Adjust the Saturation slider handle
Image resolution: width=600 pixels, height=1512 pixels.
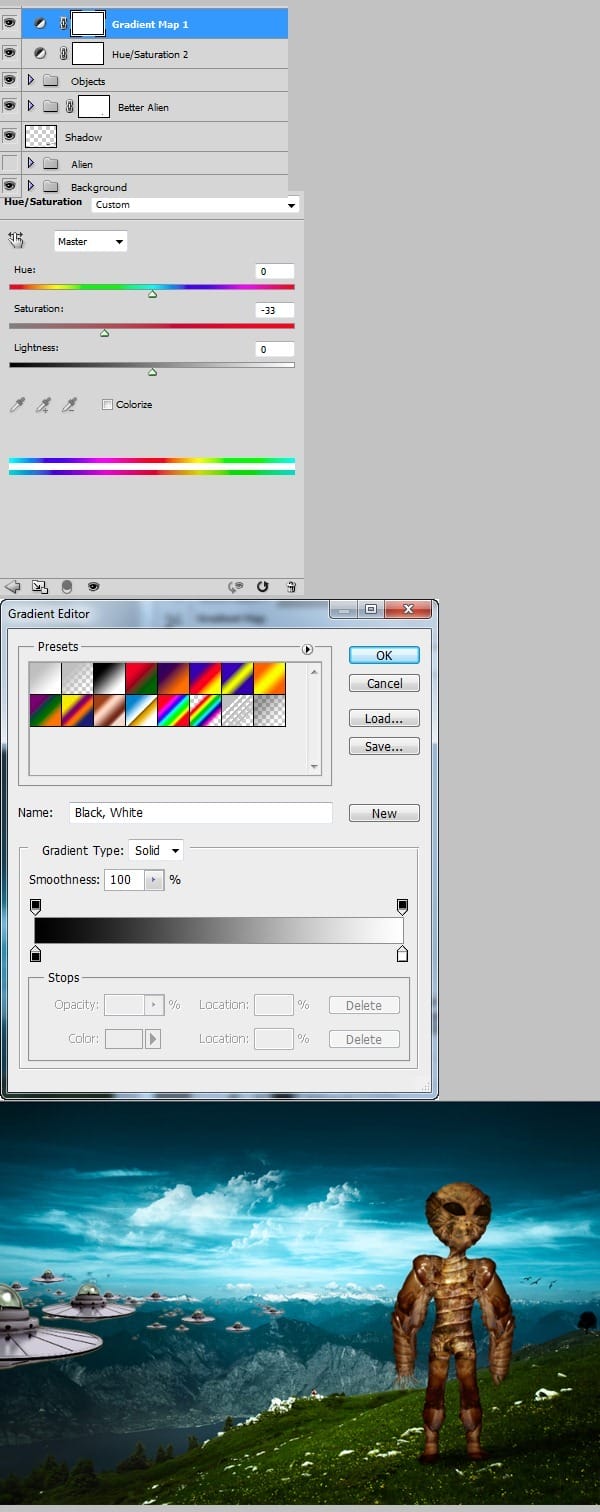(x=104, y=333)
